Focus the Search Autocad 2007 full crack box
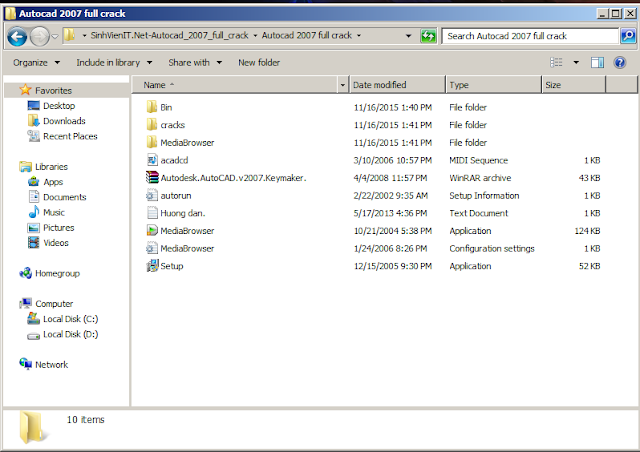This screenshot has height=452, width=640. tap(530, 36)
